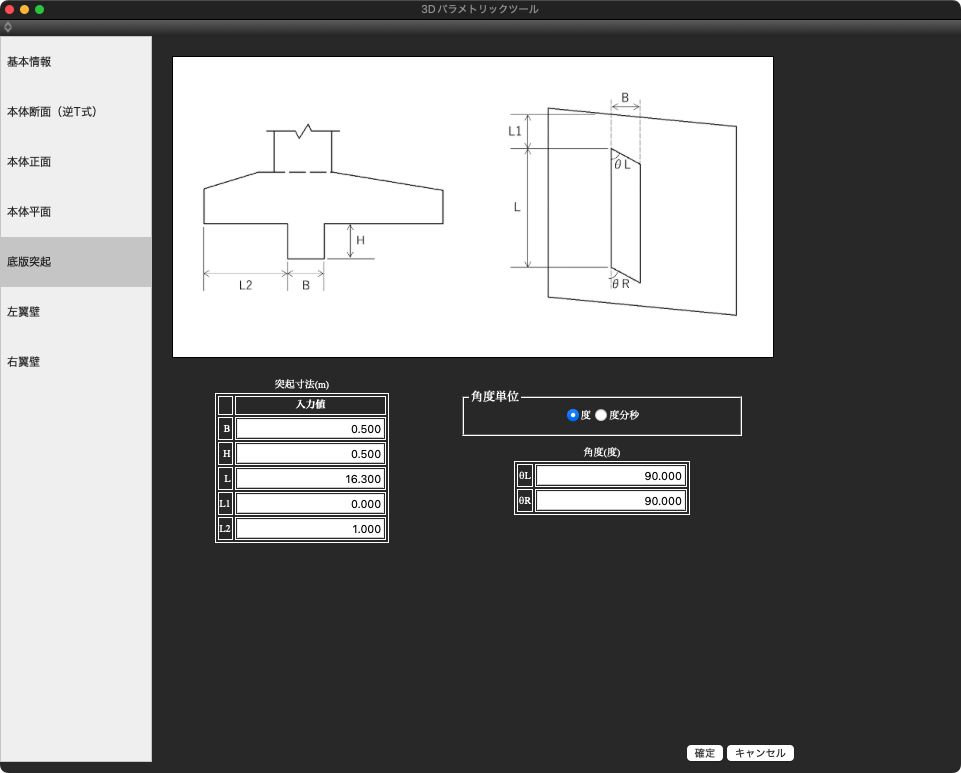Select the 度分秒 angle unit radio button
The width and height of the screenshot is (961, 773).
601,415
